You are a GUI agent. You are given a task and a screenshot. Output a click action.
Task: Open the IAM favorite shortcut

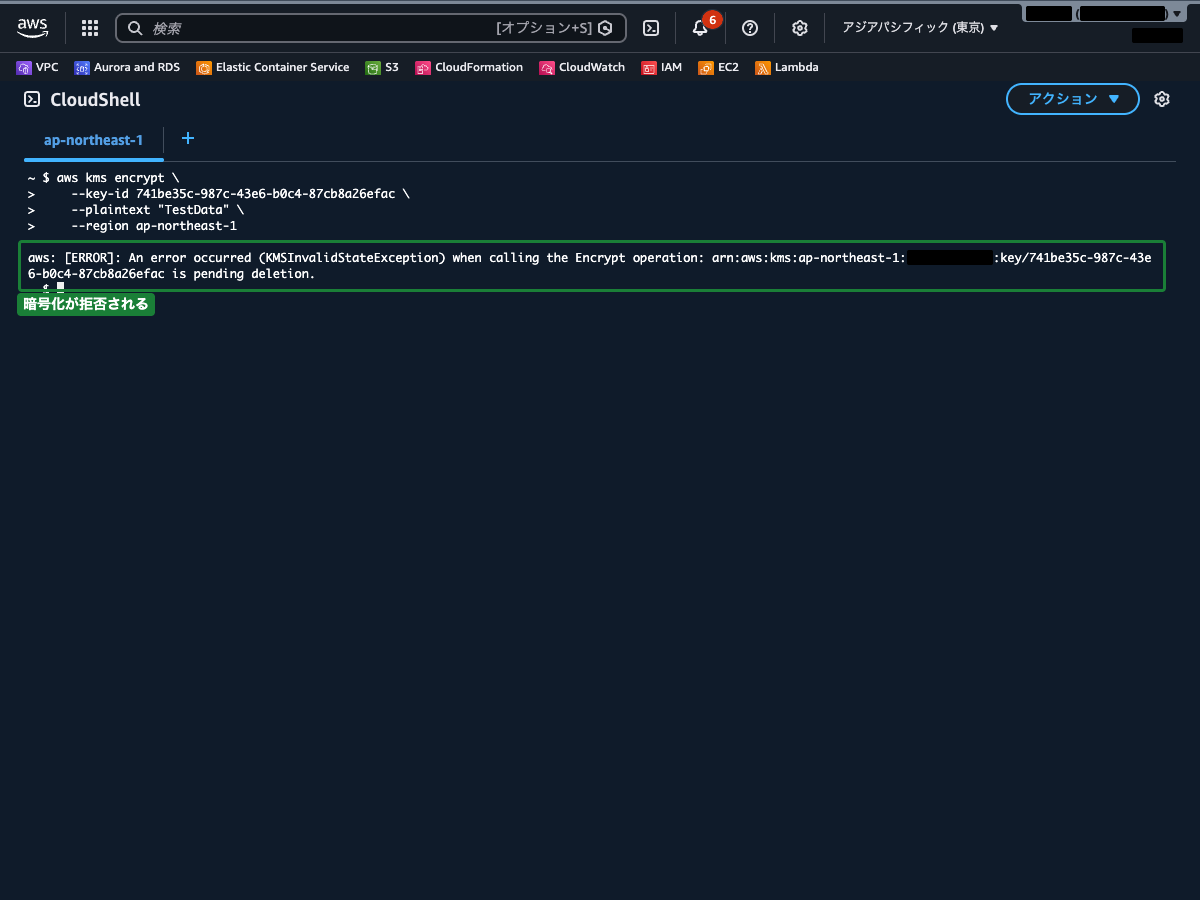point(662,67)
